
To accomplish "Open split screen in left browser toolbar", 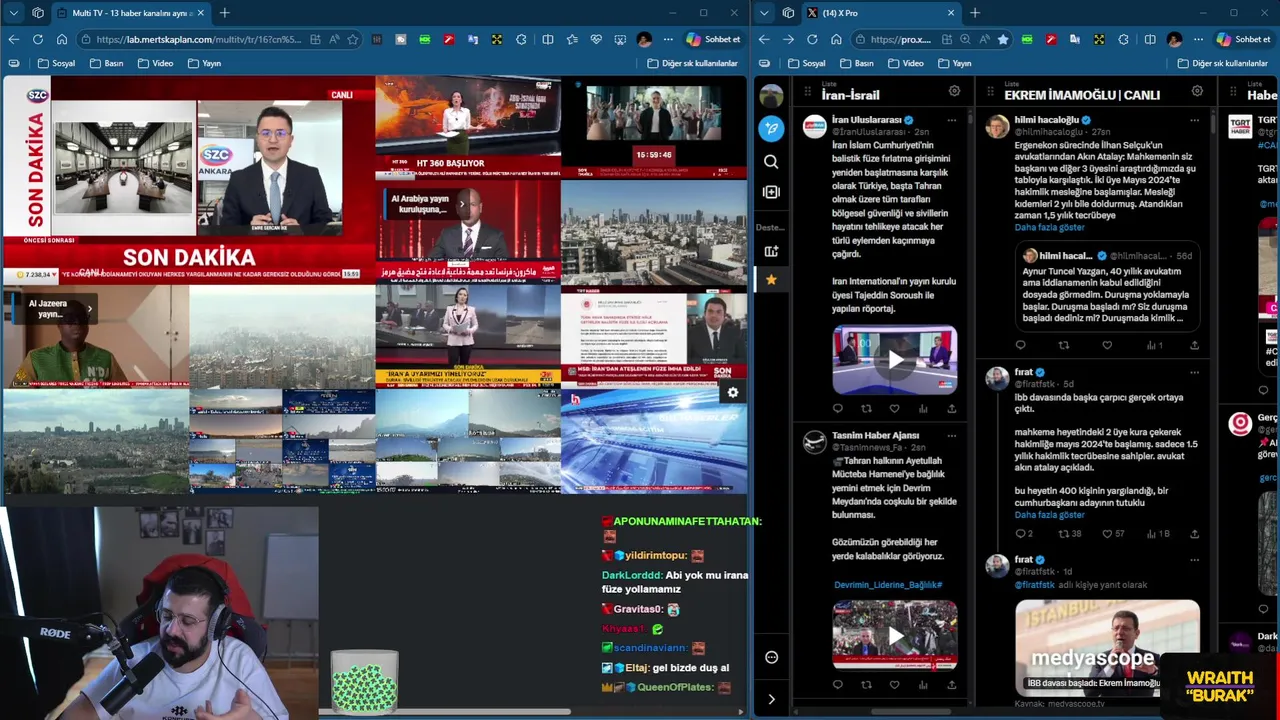I will click(x=547, y=39).
